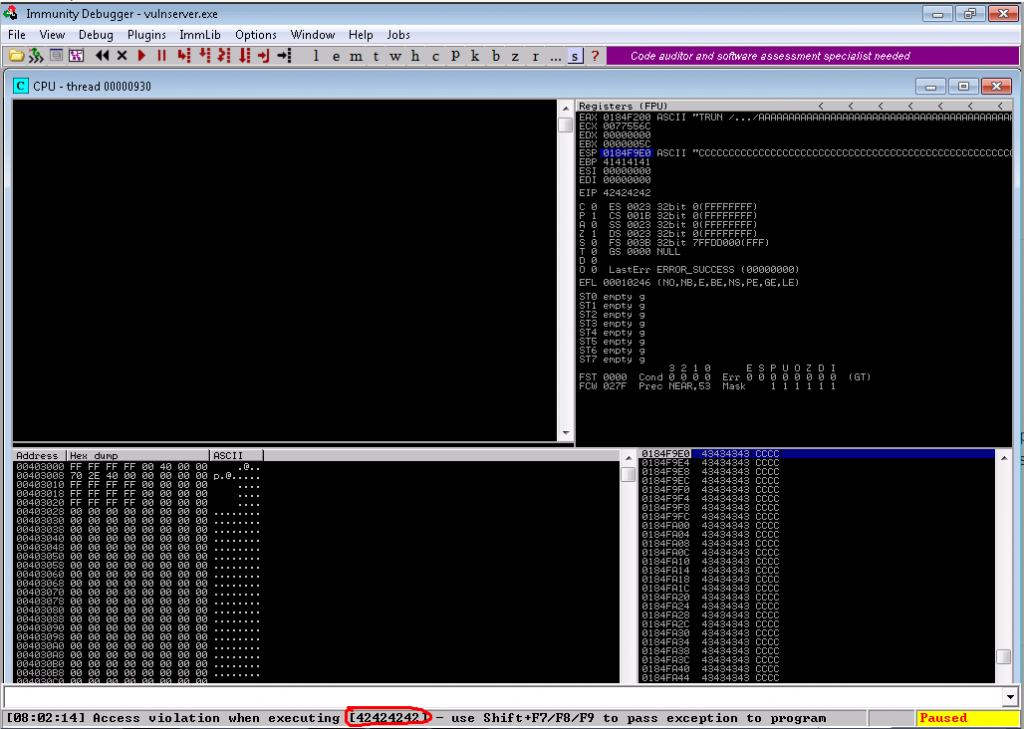Click the ASCII column header in dump
Screen dimensions: 1024x729
coord(236,455)
